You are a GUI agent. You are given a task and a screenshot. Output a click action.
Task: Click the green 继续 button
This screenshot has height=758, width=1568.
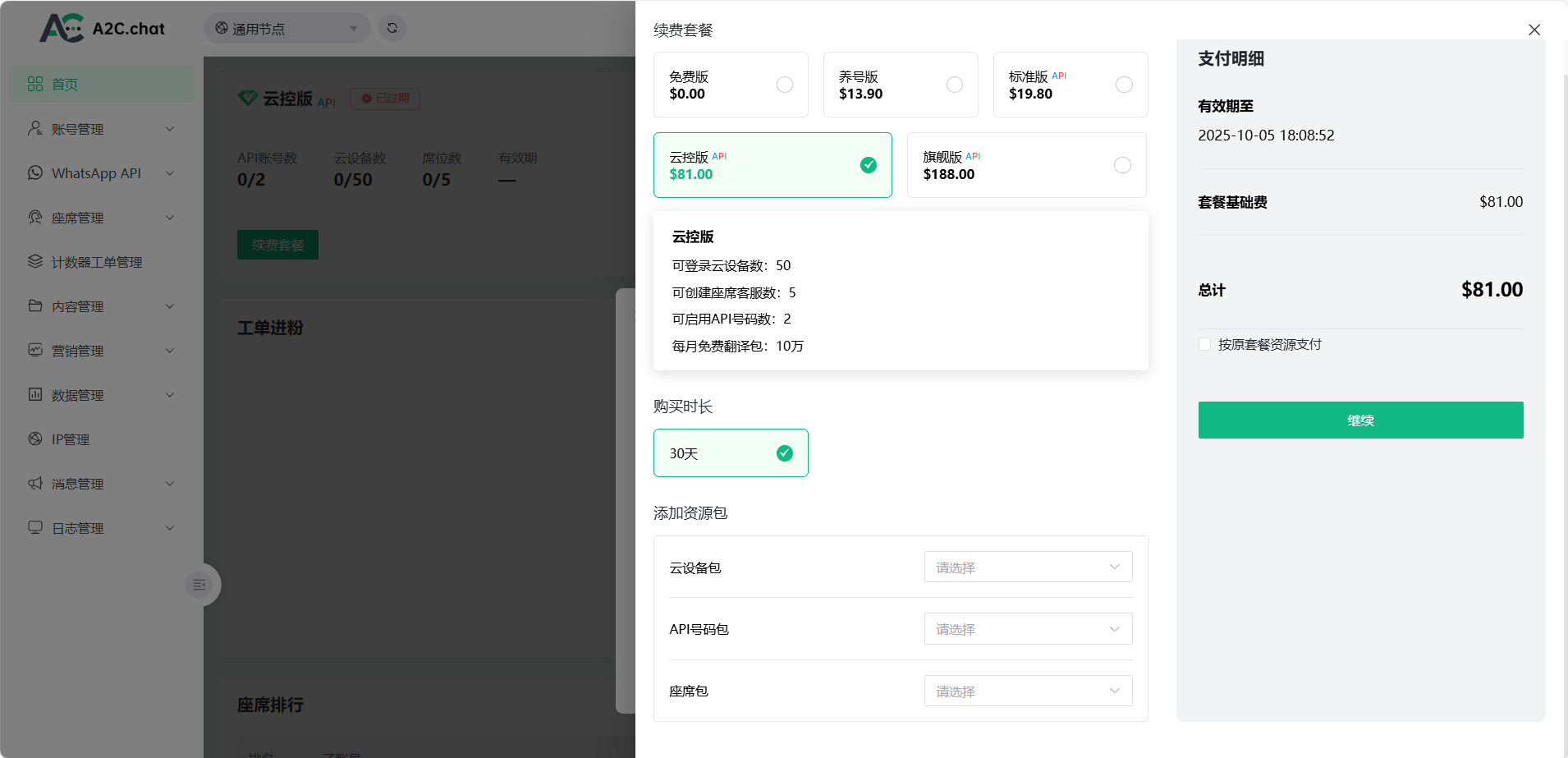pos(1360,420)
